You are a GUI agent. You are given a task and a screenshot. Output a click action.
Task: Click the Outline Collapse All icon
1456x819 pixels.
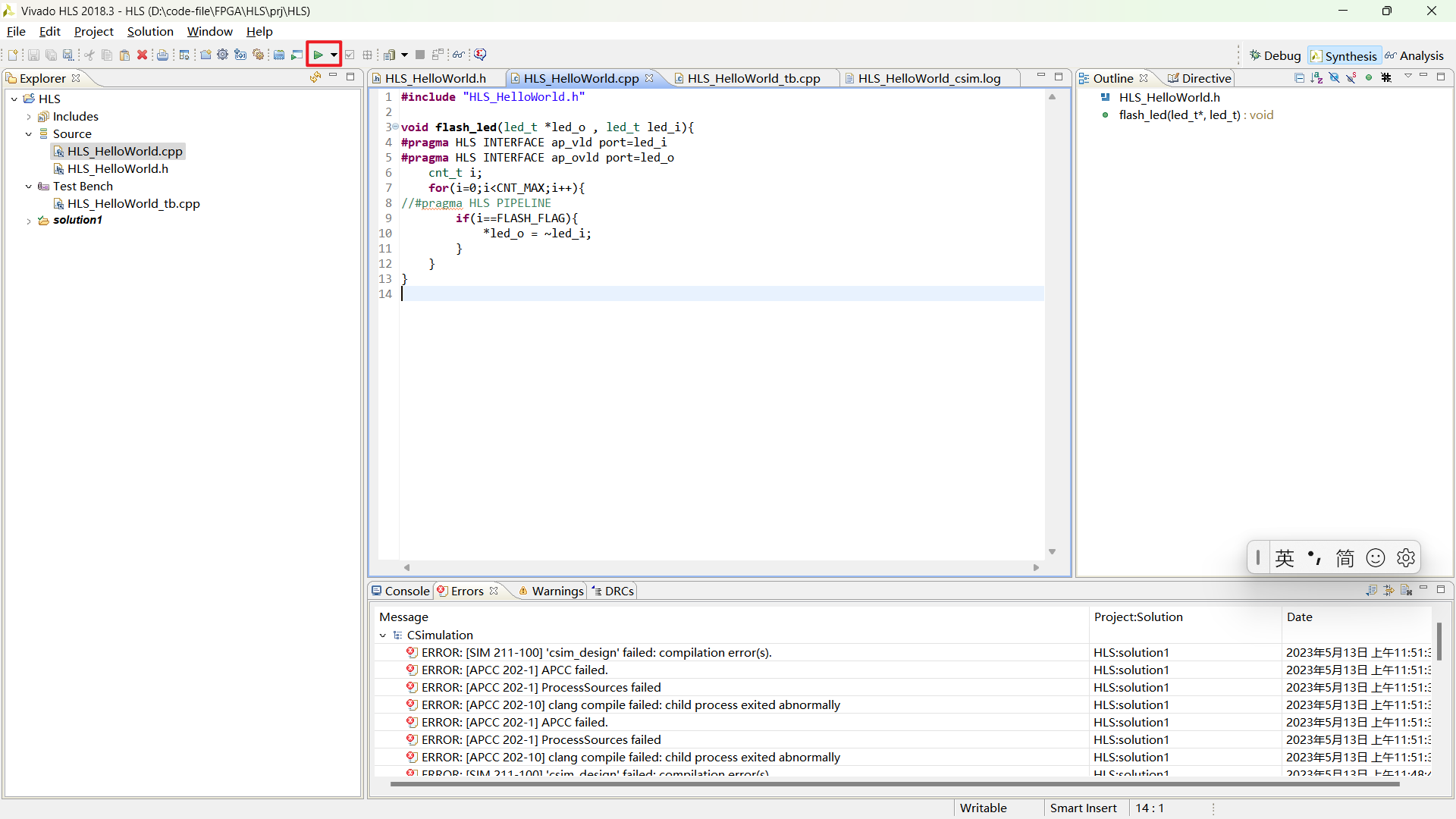tap(1299, 77)
